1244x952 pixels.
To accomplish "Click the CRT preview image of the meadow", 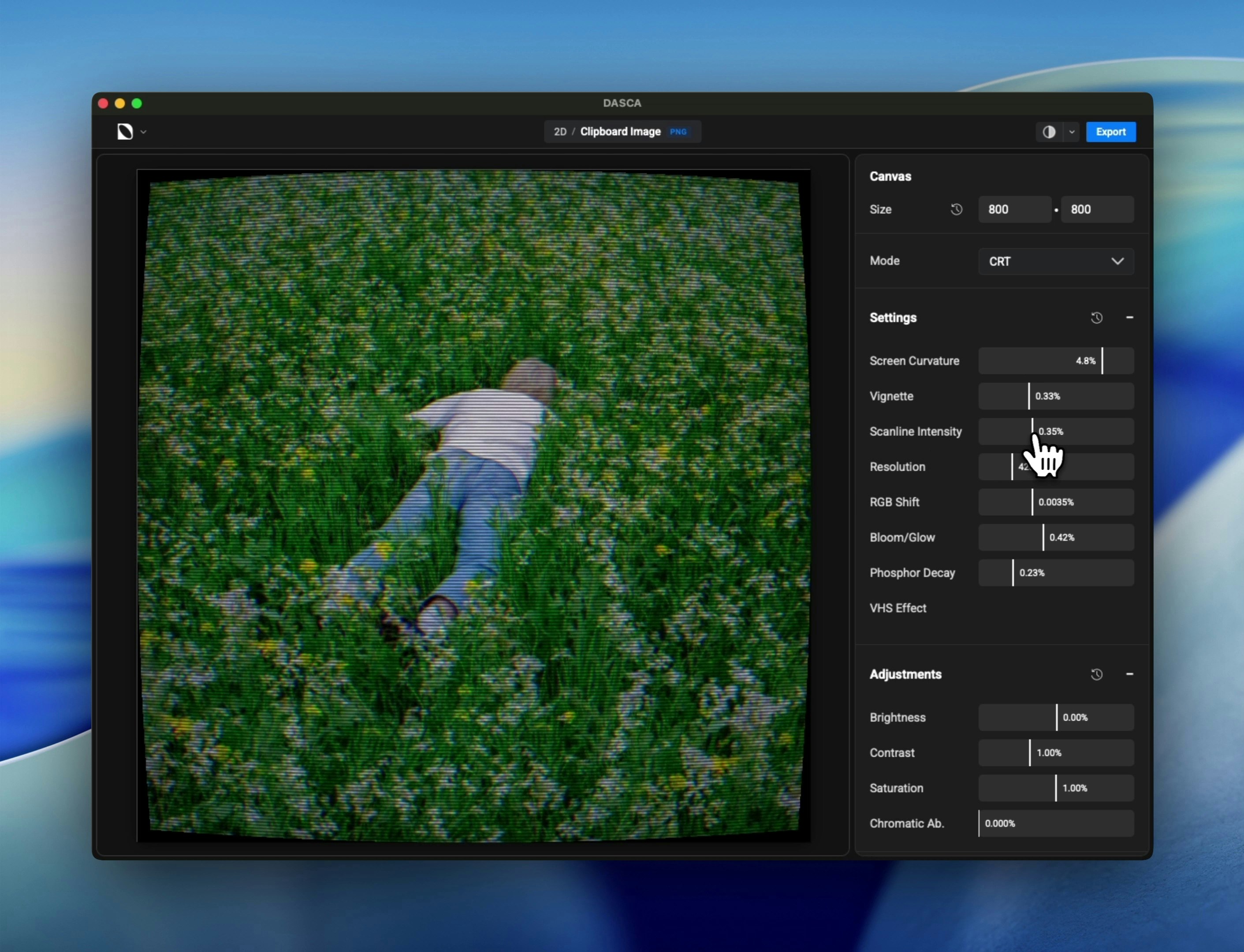I will (x=473, y=506).
